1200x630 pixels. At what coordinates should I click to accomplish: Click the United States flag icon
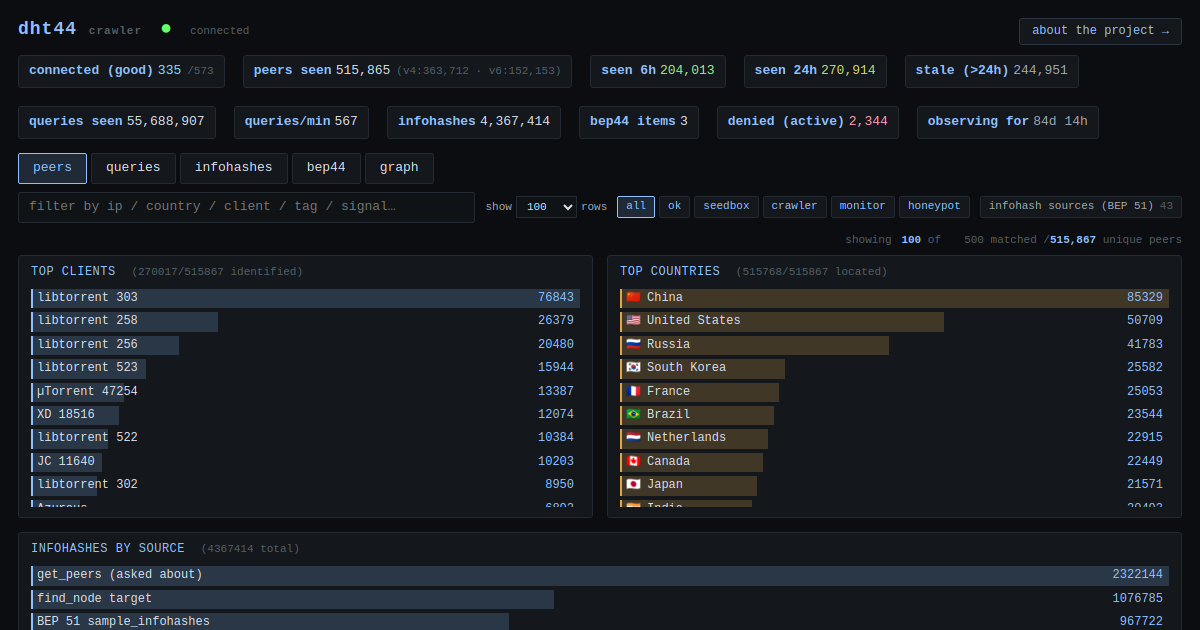(633, 321)
